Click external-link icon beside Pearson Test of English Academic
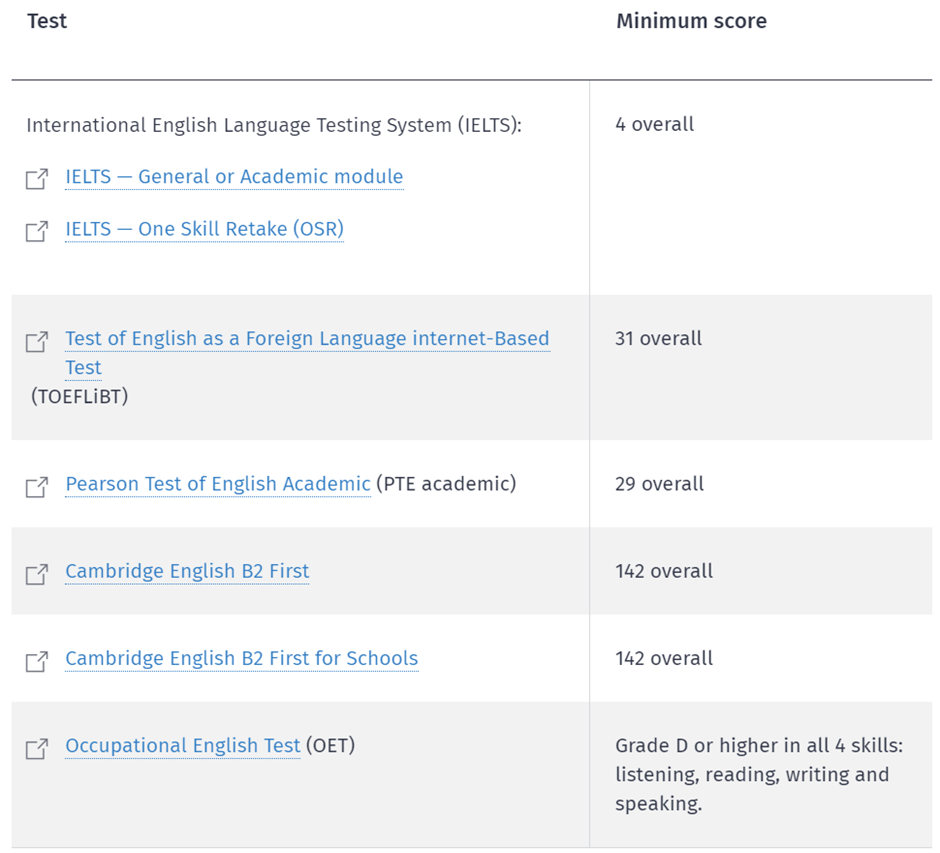The width and height of the screenshot is (940, 853). pos(37,487)
